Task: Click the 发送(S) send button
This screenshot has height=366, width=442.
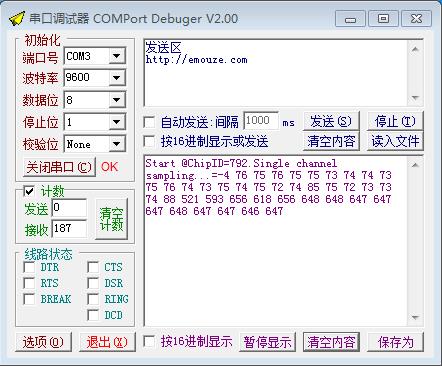Action: (331, 121)
